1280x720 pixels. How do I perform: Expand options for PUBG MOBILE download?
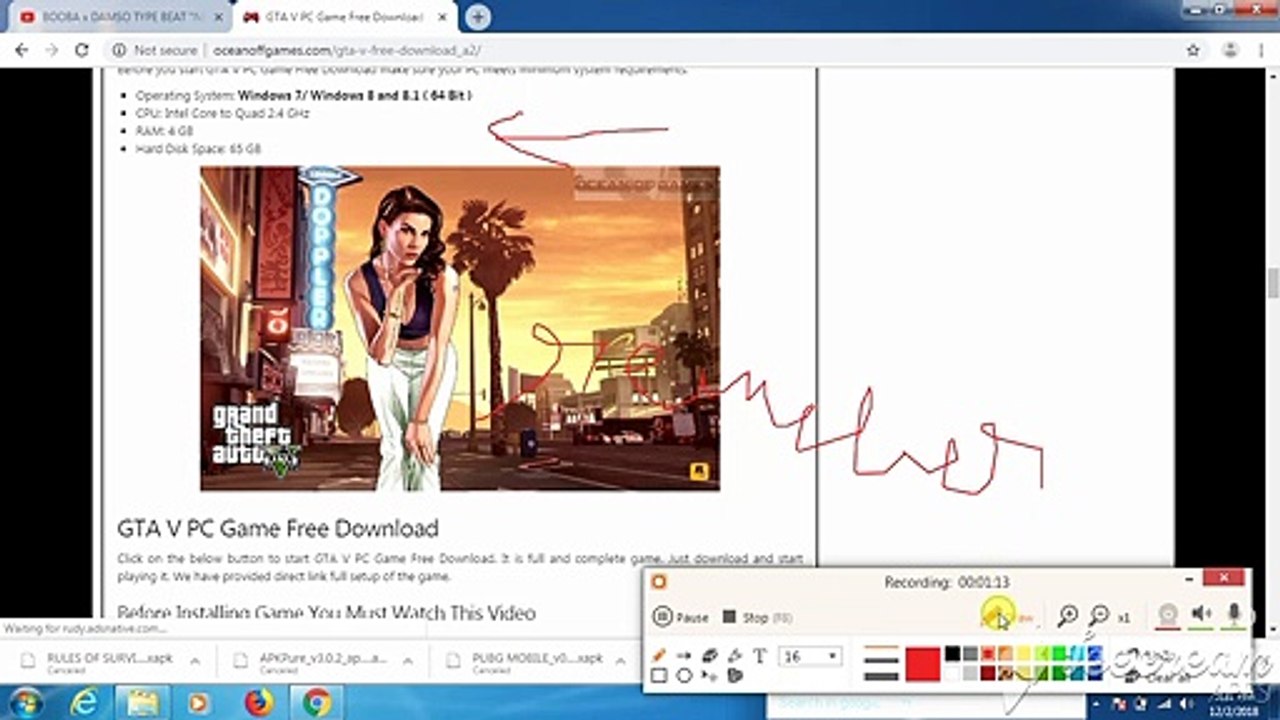619,662
